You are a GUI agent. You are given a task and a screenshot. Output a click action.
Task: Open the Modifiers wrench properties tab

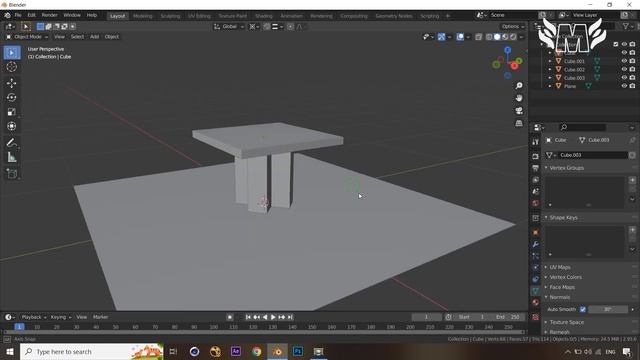click(536, 244)
